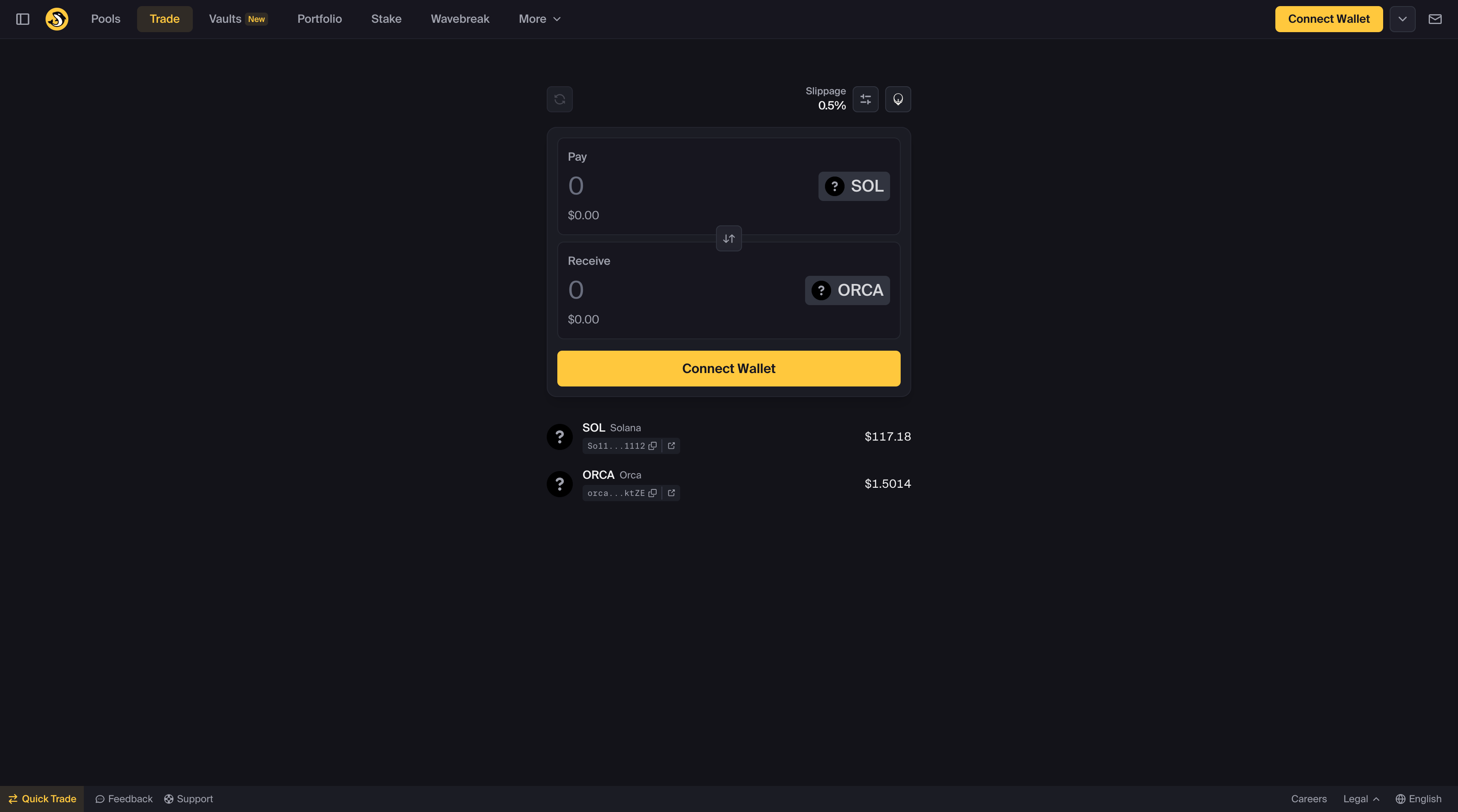This screenshot has width=1458, height=812.
Task: Open the Feedback link
Action: pos(124,799)
